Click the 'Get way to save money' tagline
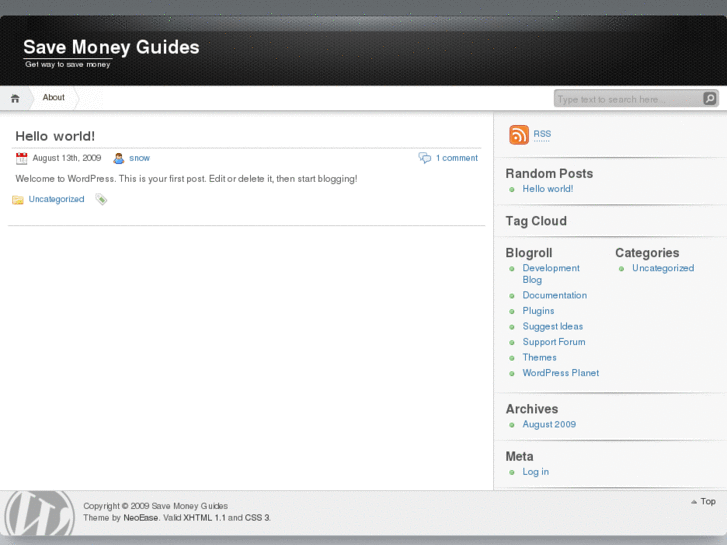The height and width of the screenshot is (545, 727). click(68, 64)
